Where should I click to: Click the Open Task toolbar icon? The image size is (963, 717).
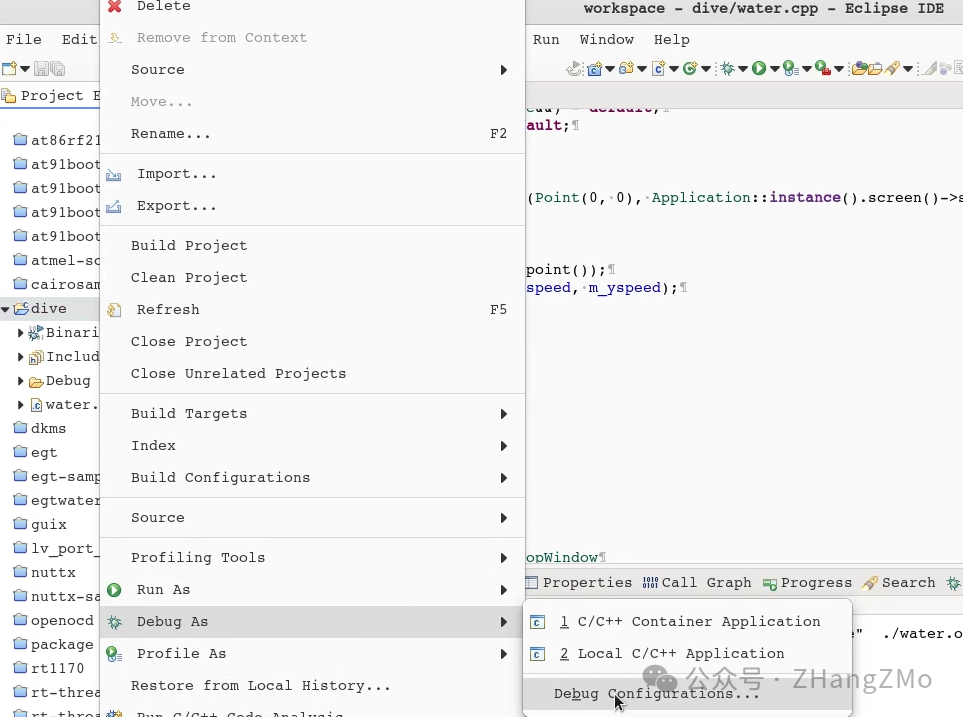click(875, 69)
